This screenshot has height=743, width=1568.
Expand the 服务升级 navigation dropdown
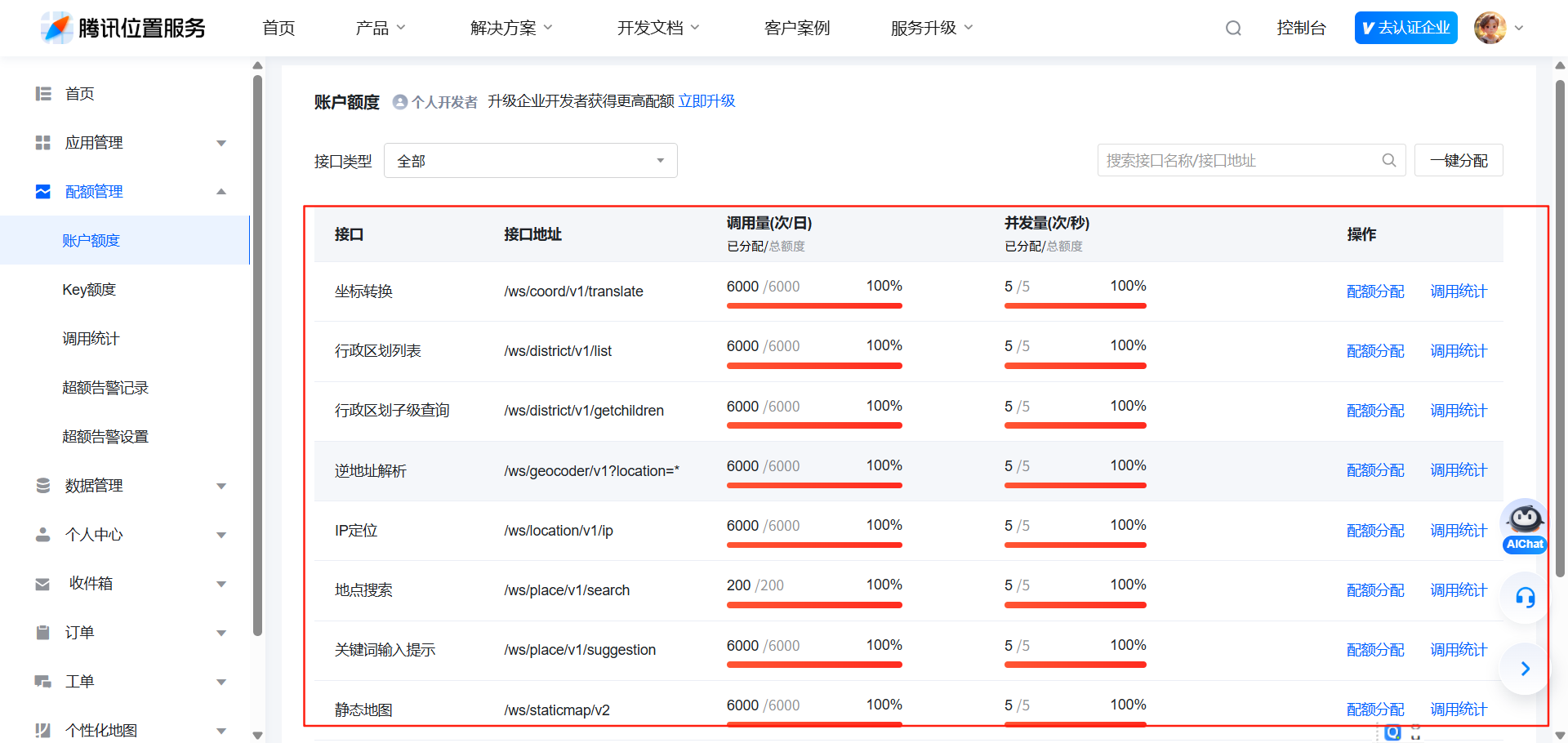[x=933, y=28]
